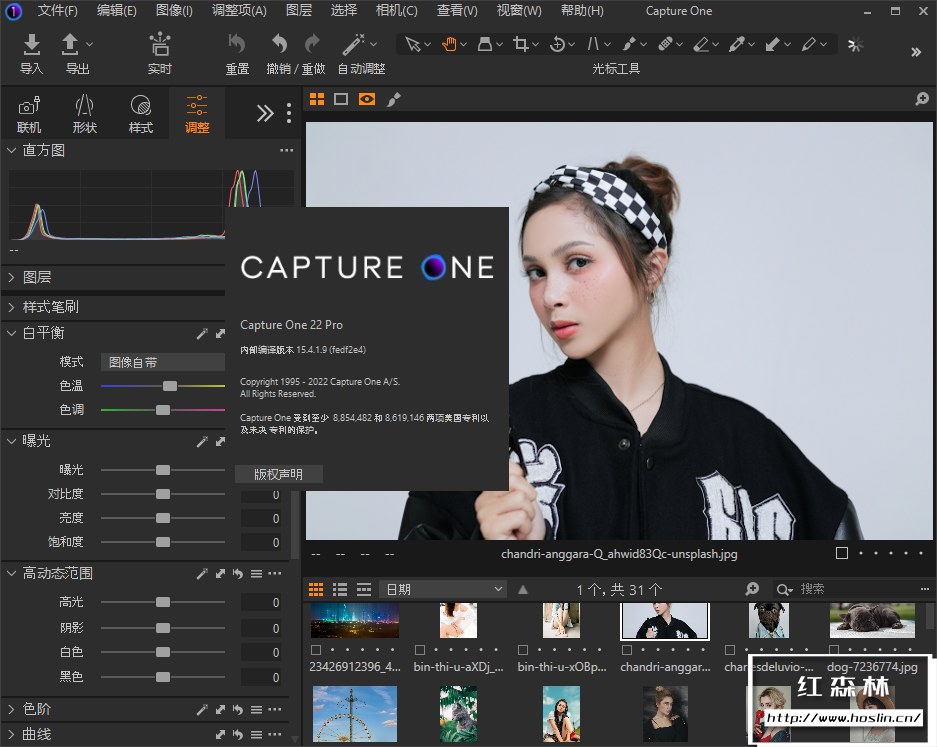Open the sort by date (日期) dropdown
Image resolution: width=937 pixels, height=747 pixels.
click(444, 589)
